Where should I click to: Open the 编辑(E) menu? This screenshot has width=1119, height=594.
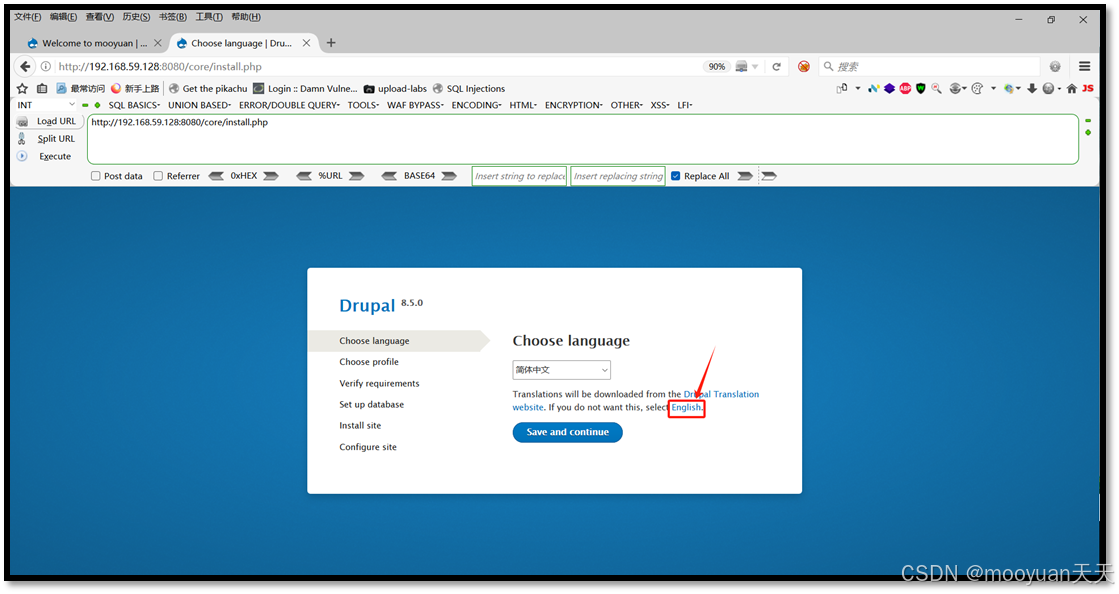click(x=64, y=17)
